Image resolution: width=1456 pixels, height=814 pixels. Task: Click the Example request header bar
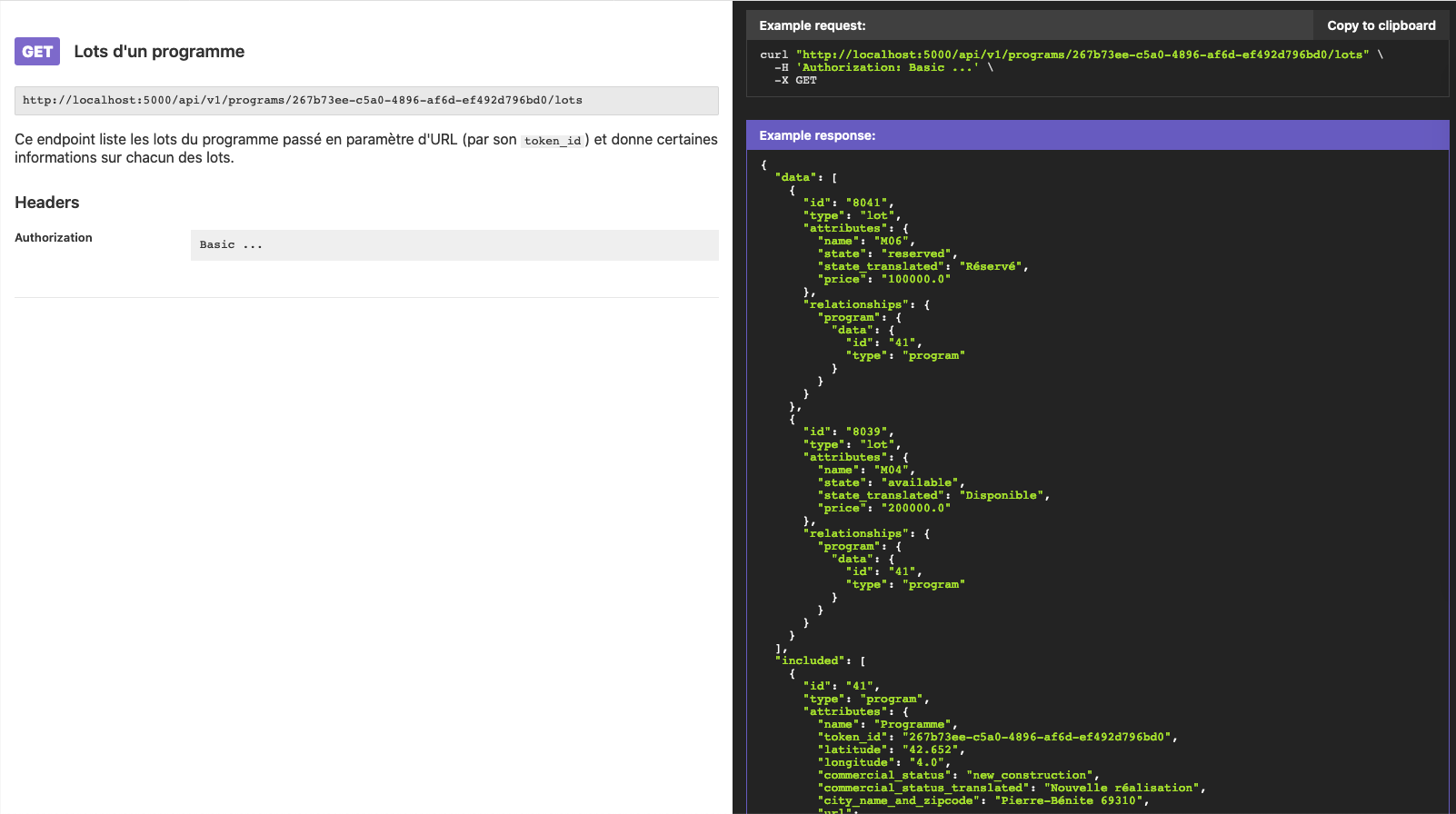tap(1029, 25)
